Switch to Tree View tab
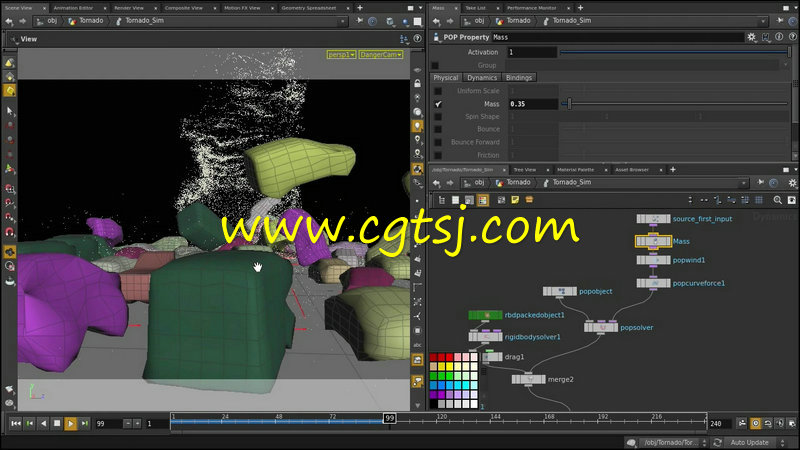The height and width of the screenshot is (450, 800). tap(524, 169)
